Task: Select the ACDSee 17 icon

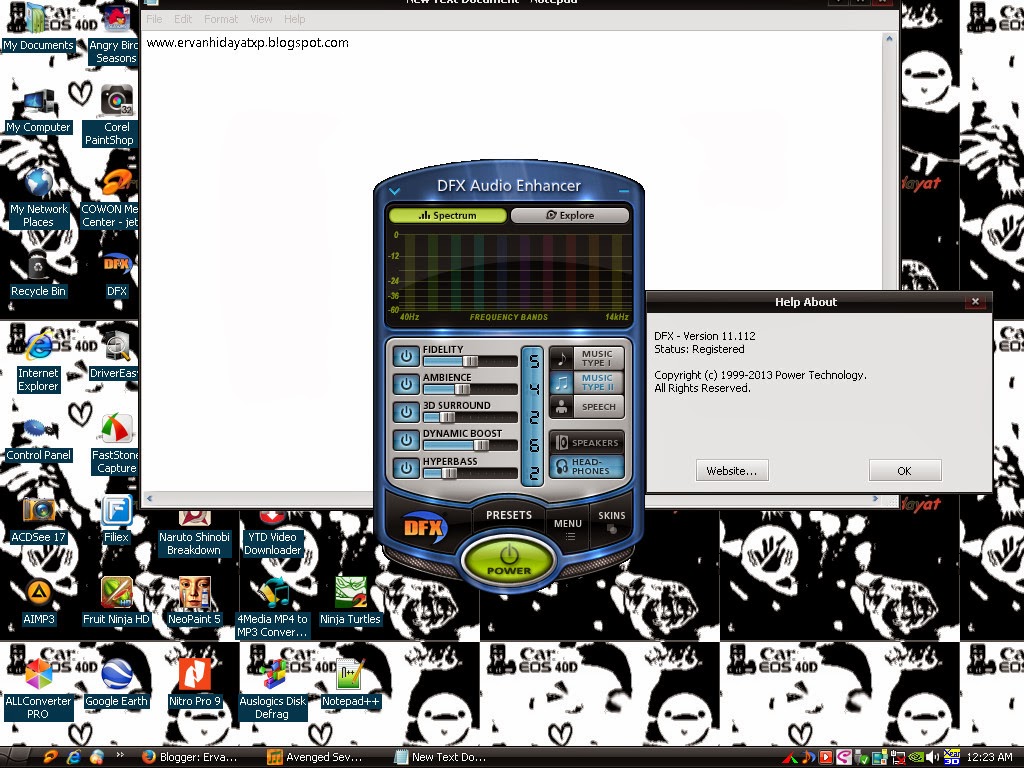Action: click(x=38, y=520)
